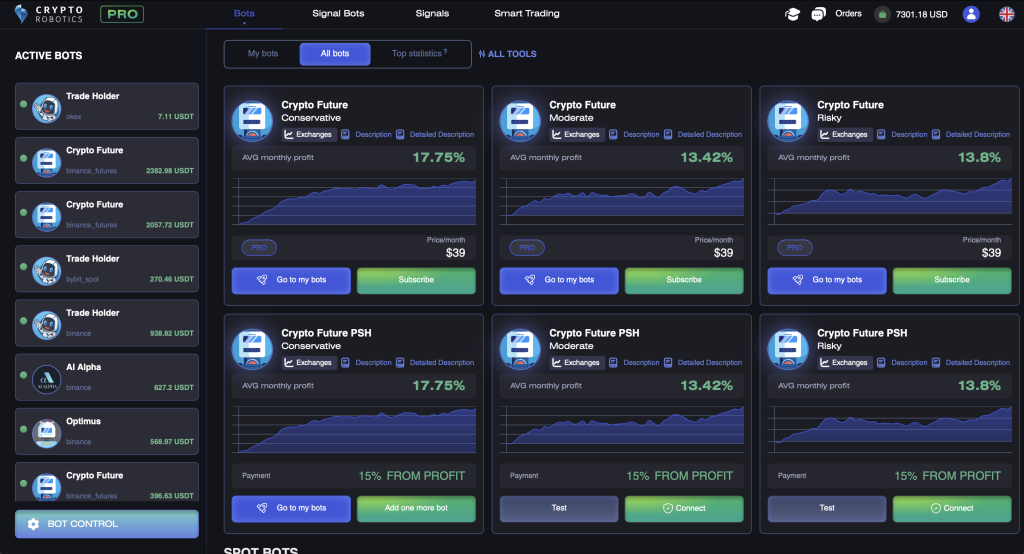This screenshot has width=1024, height=554.
Task: Select Crypto Future bot with 2057.72 USDT
Action: pyautogui.click(x=106, y=214)
